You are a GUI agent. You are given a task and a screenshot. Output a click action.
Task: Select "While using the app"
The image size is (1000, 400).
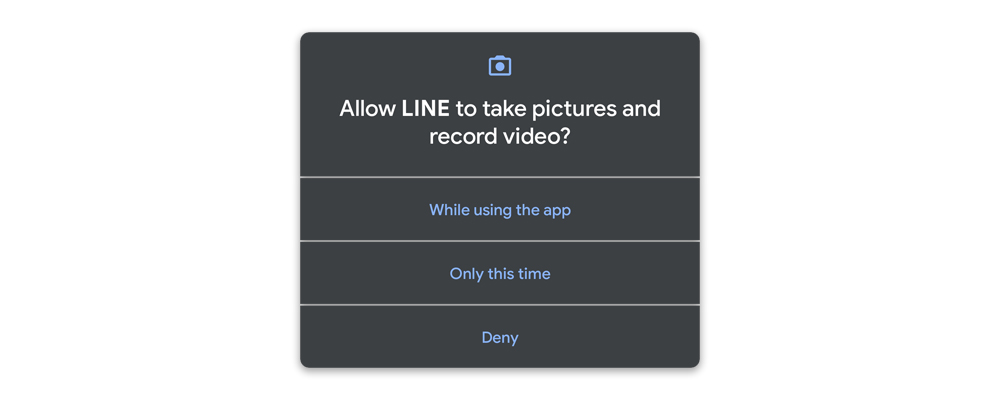click(500, 209)
